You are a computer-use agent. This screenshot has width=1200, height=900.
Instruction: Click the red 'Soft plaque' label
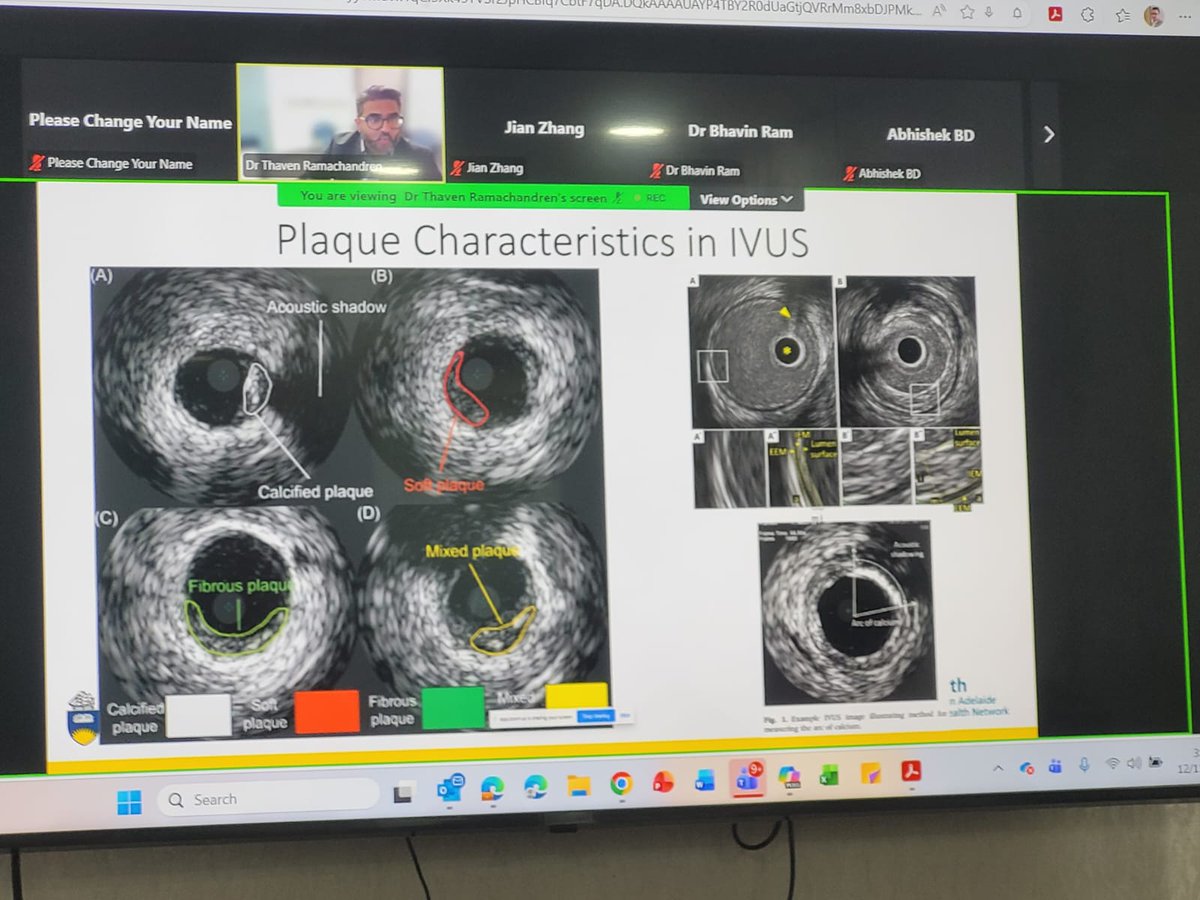coord(444,485)
